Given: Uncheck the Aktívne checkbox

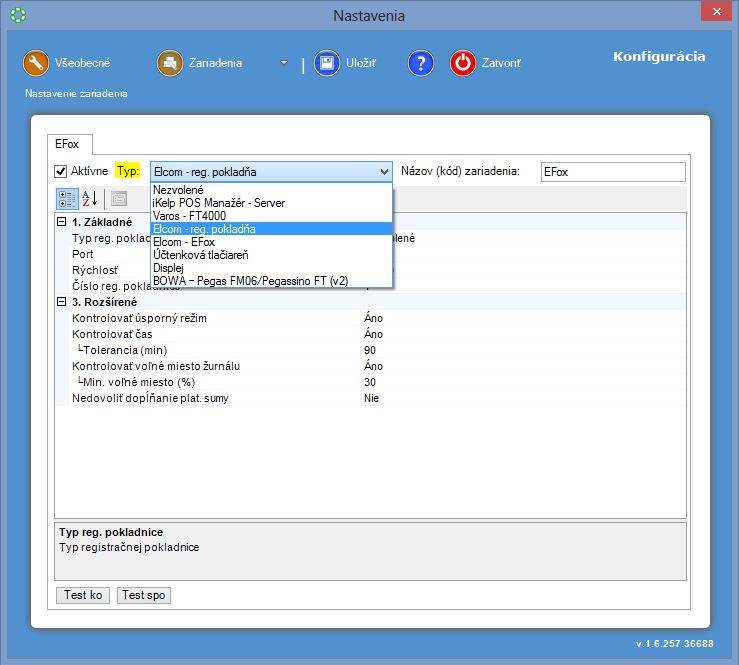Looking at the screenshot, I should point(61,171).
